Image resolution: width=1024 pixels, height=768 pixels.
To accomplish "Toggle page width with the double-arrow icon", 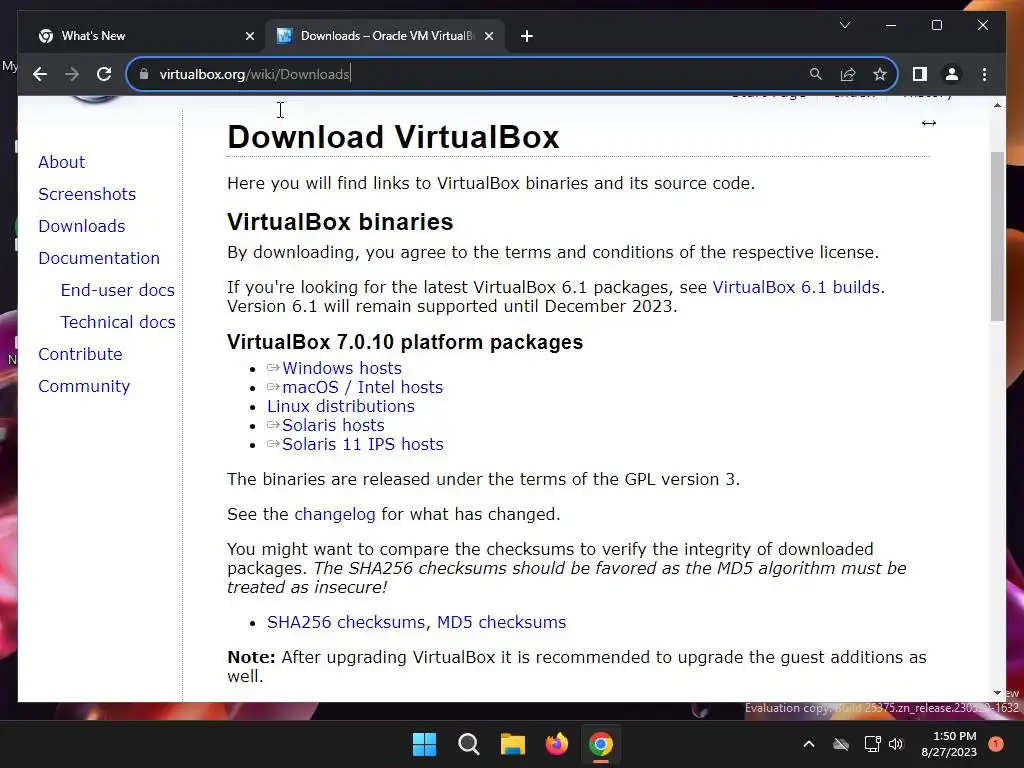I will point(929,123).
